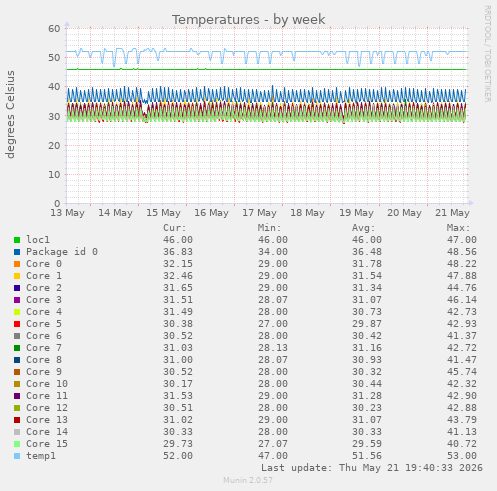Screen dimensions: 497x491
Task: Click the loc1 green legend swatch
Action: (17, 240)
